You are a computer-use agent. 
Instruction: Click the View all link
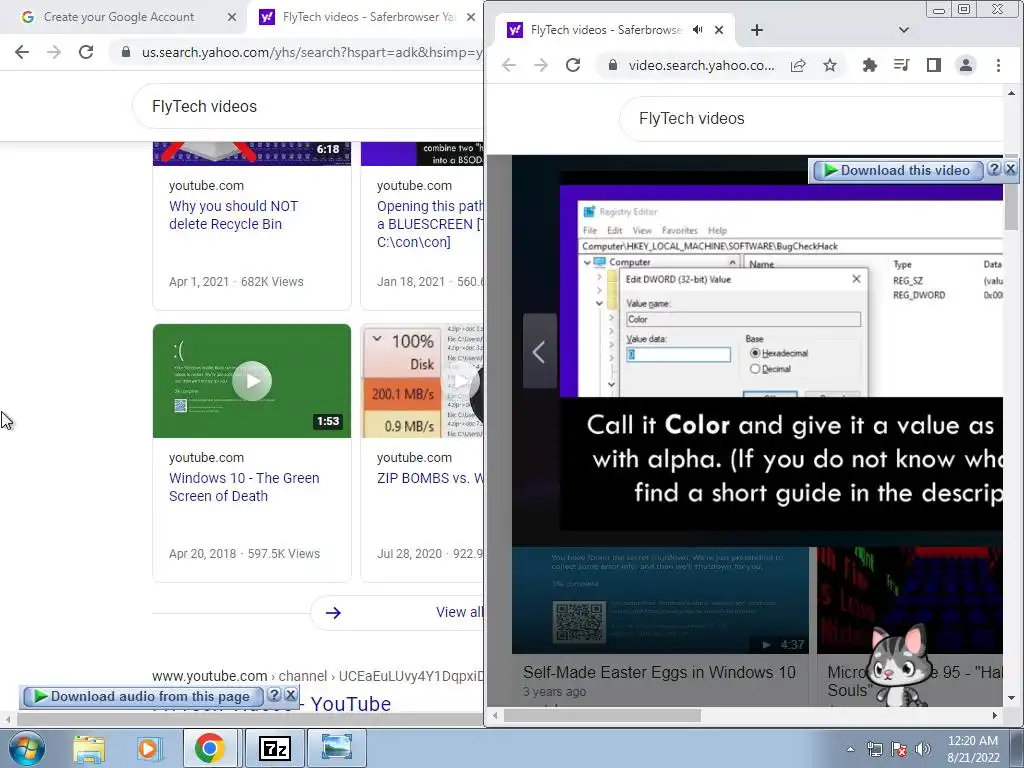[459, 613]
